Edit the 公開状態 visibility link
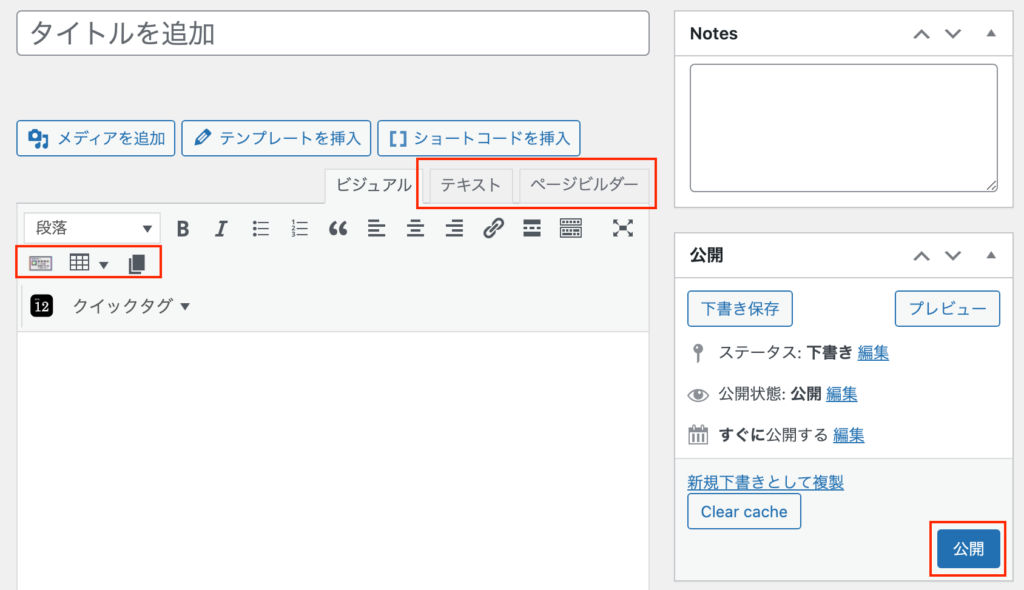 click(x=842, y=394)
